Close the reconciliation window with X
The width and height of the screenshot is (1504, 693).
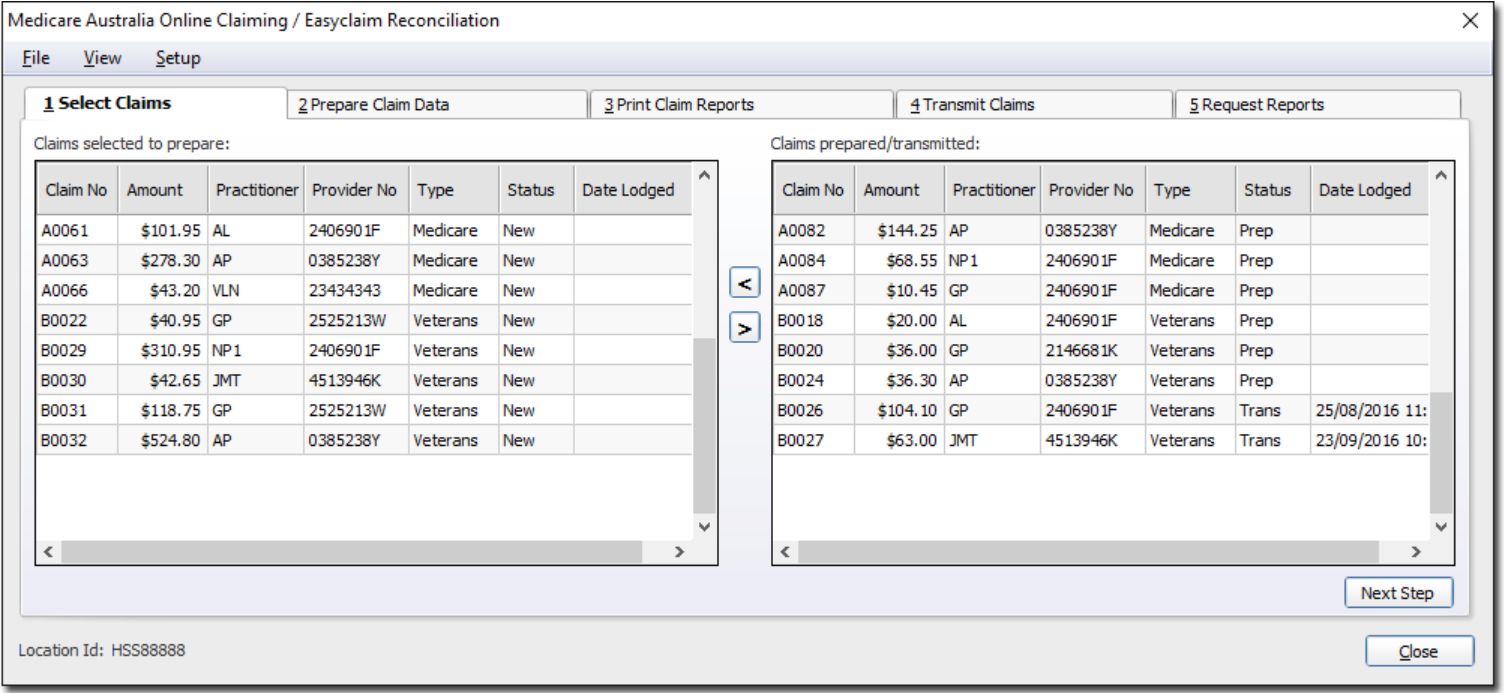pos(1470,20)
